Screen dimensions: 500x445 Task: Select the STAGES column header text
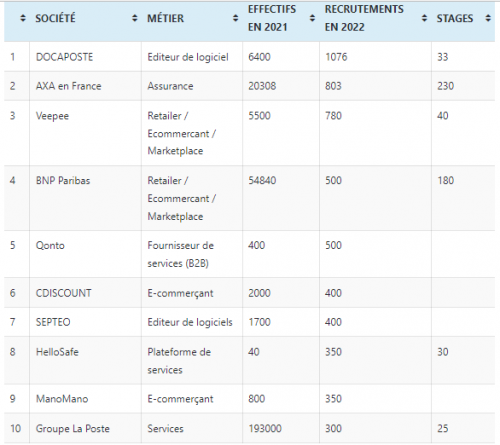pos(455,18)
